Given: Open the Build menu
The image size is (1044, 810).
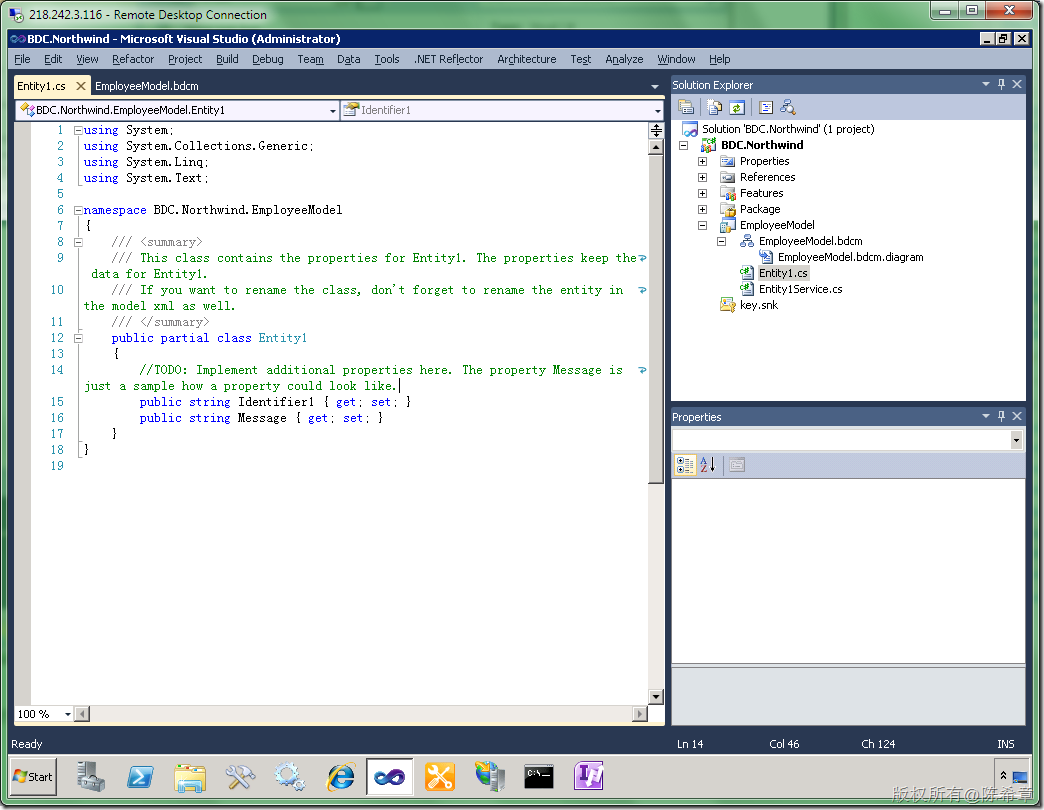Looking at the screenshot, I should [x=227, y=59].
